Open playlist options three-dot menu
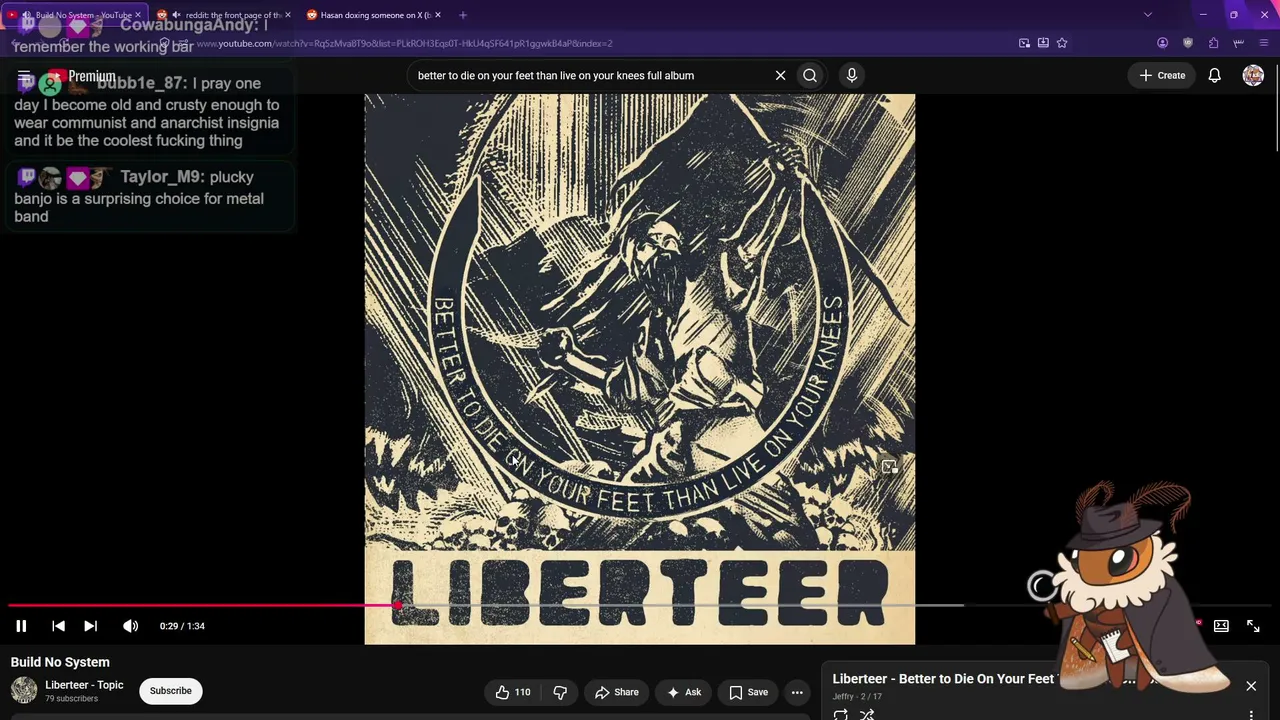The height and width of the screenshot is (720, 1280). [x=1251, y=714]
